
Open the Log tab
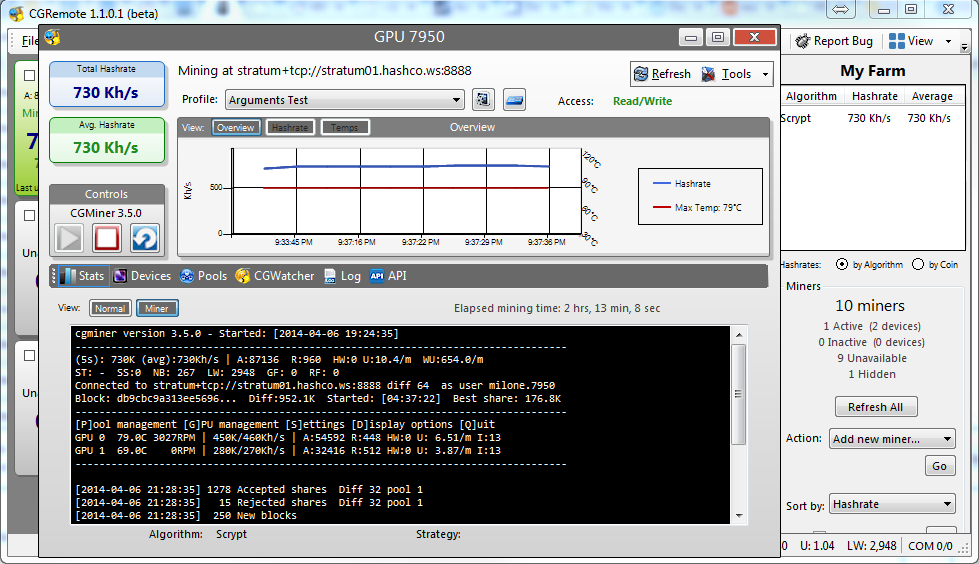[343, 276]
